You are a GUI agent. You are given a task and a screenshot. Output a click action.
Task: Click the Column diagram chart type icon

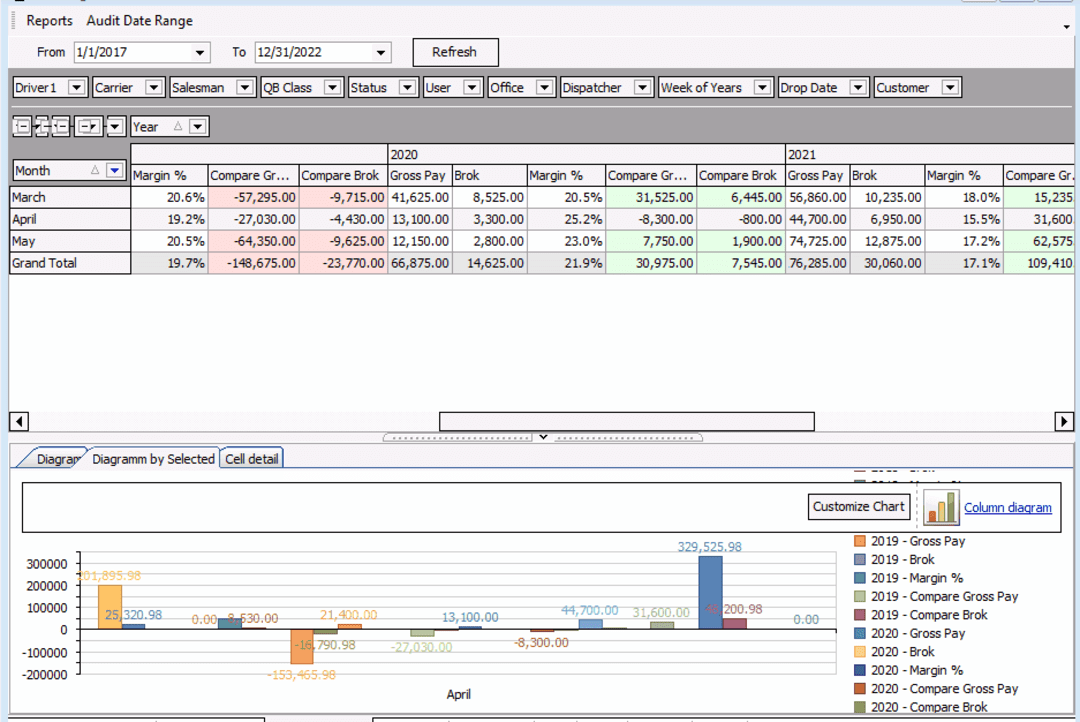pos(940,507)
